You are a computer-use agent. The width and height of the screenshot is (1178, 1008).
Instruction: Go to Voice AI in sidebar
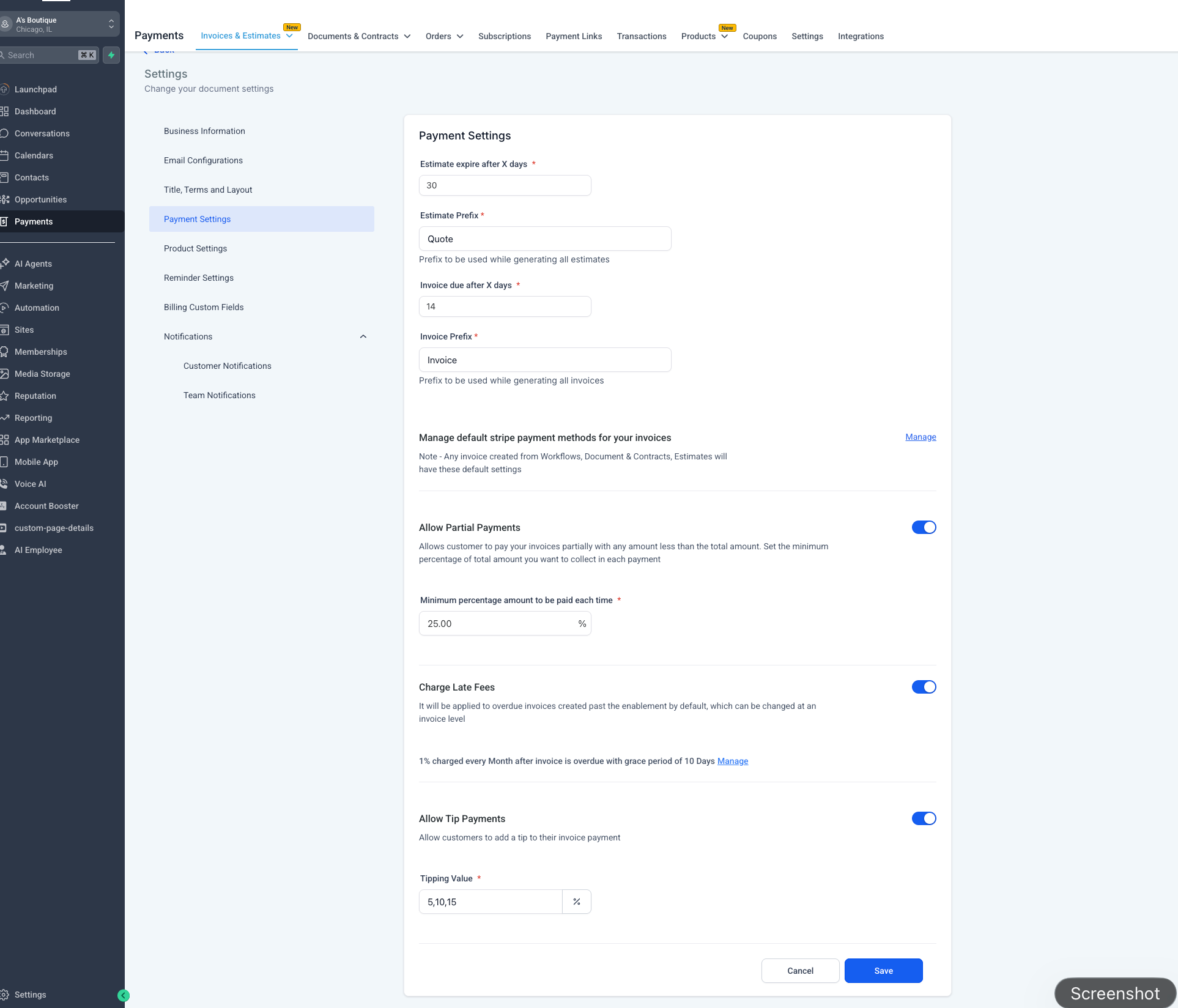(x=30, y=484)
